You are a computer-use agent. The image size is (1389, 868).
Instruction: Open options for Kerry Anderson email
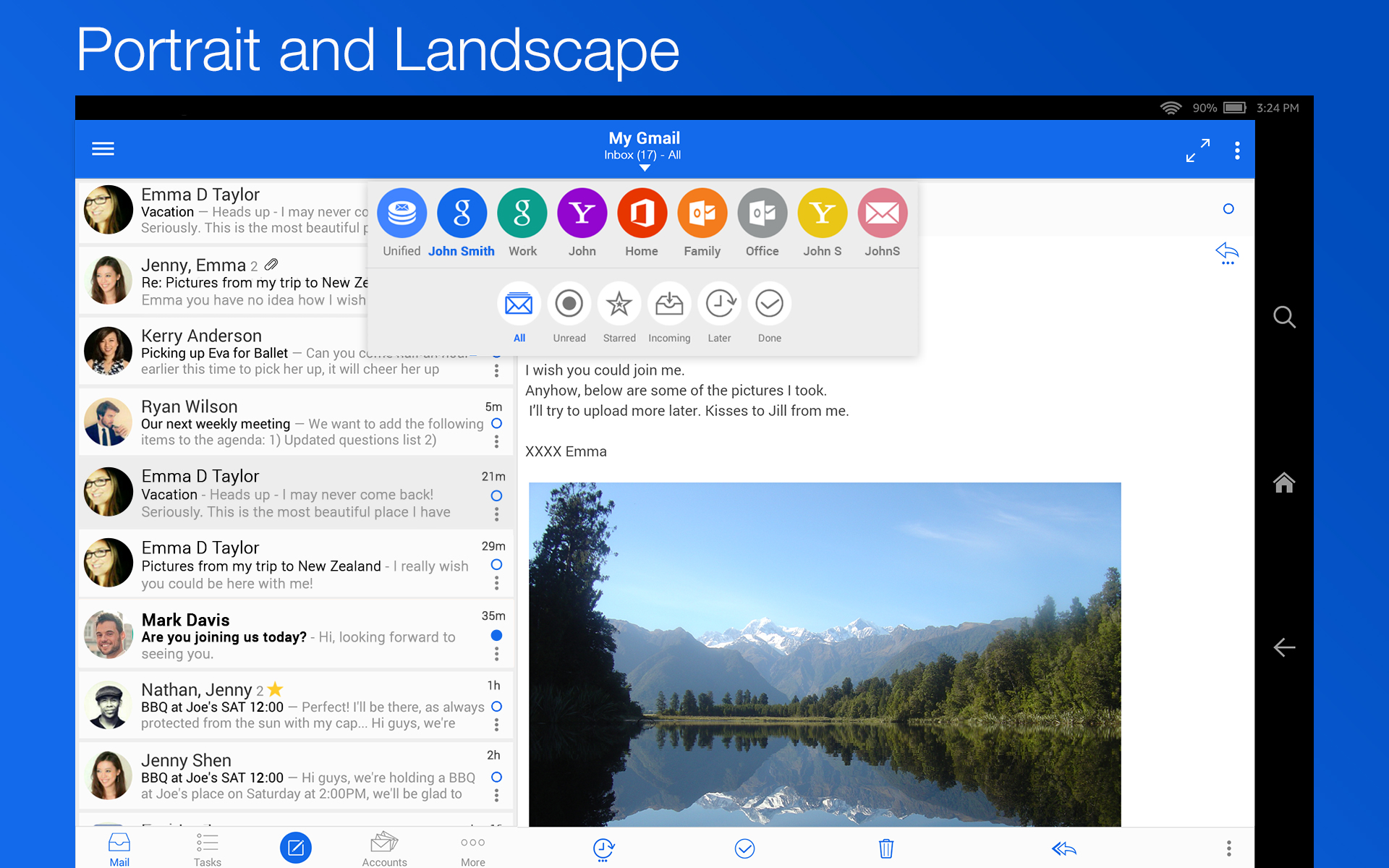coord(496,370)
